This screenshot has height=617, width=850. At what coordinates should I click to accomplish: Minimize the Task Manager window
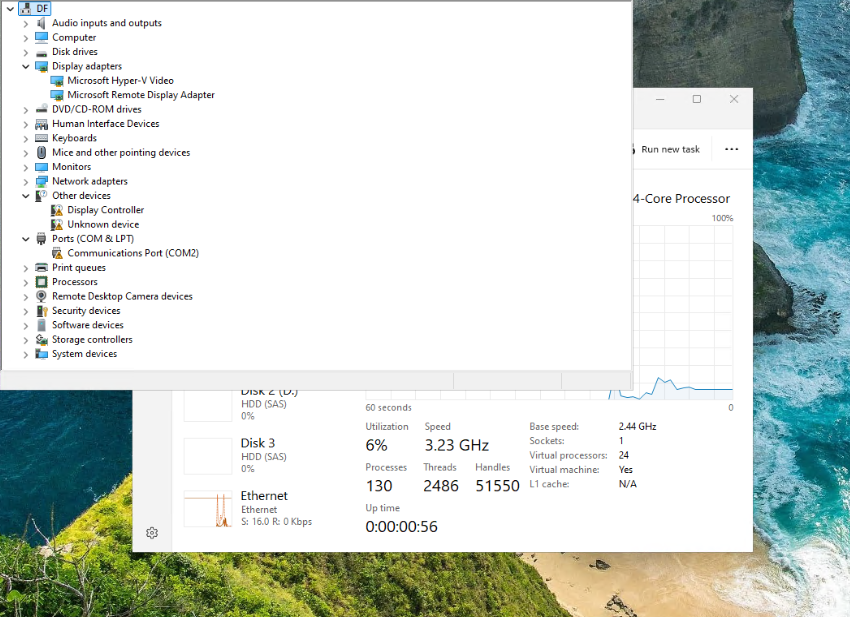pyautogui.click(x=660, y=99)
